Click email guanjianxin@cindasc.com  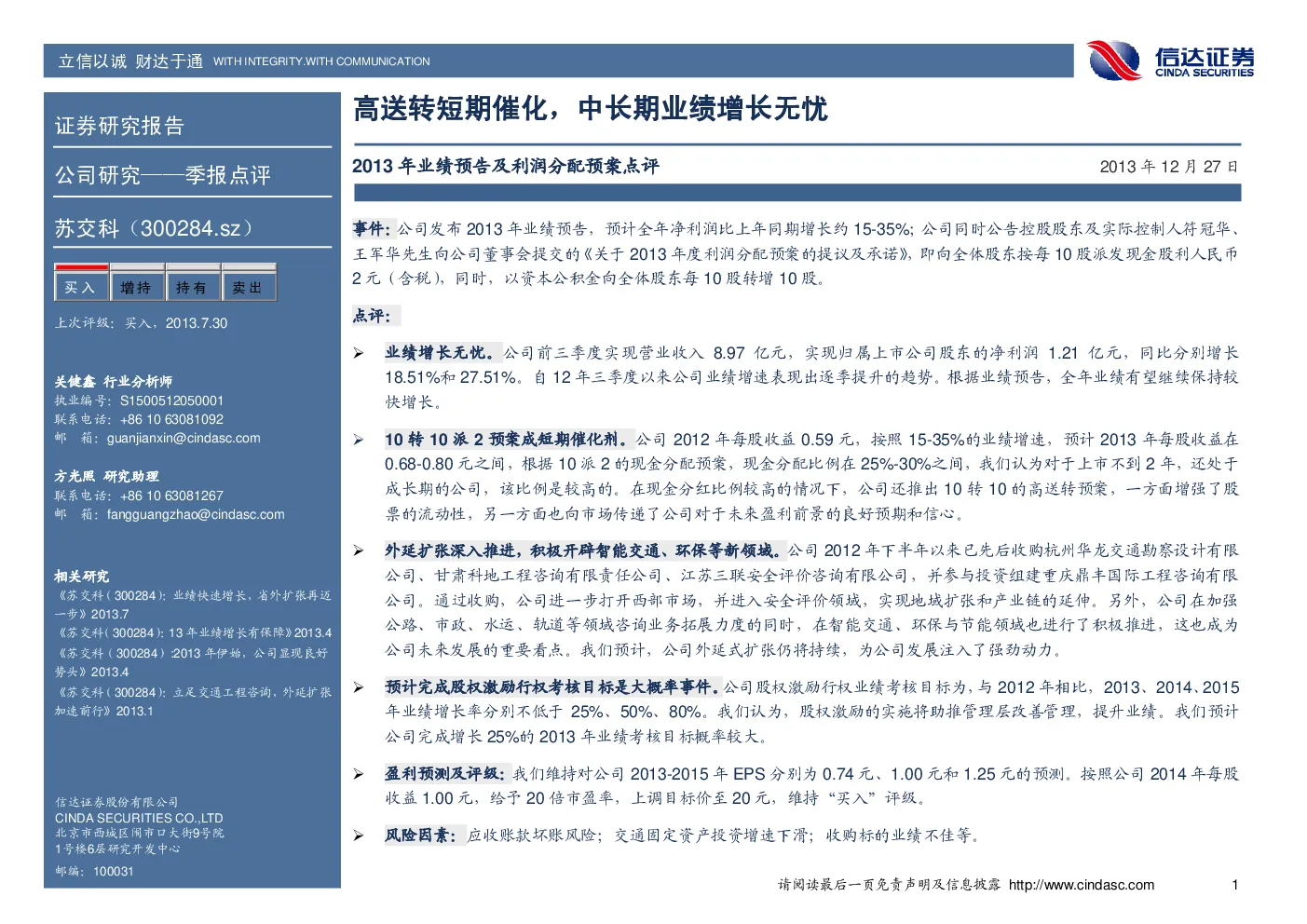pos(184,438)
